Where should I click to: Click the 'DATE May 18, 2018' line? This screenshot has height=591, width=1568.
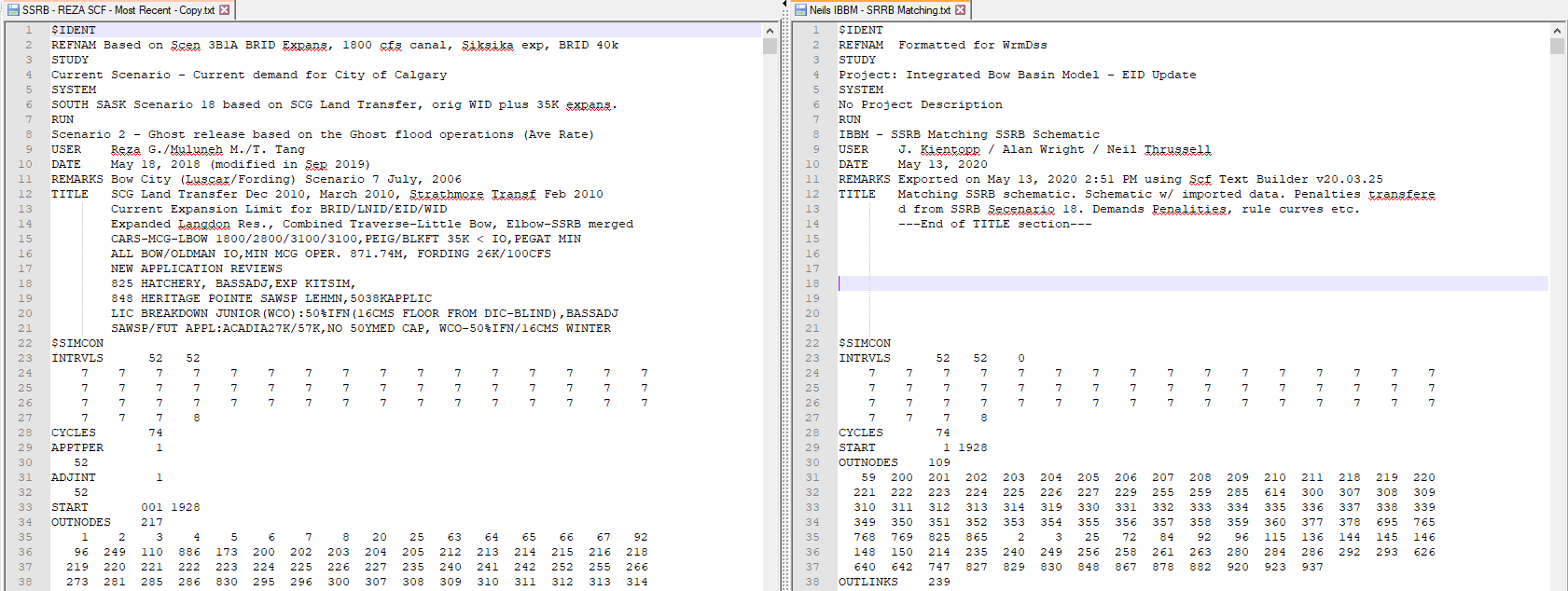tap(211, 164)
